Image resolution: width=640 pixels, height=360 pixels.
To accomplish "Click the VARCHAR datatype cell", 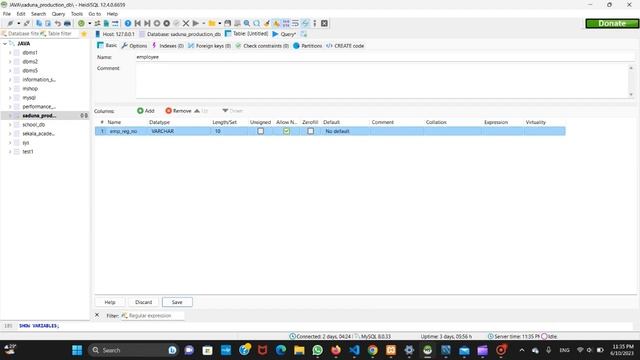I will click(180, 131).
